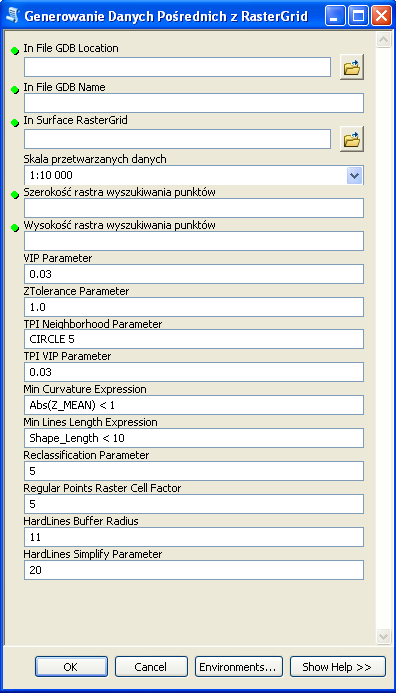This screenshot has height=693, width=396.
Task: Click the OK button
Action: [71, 666]
